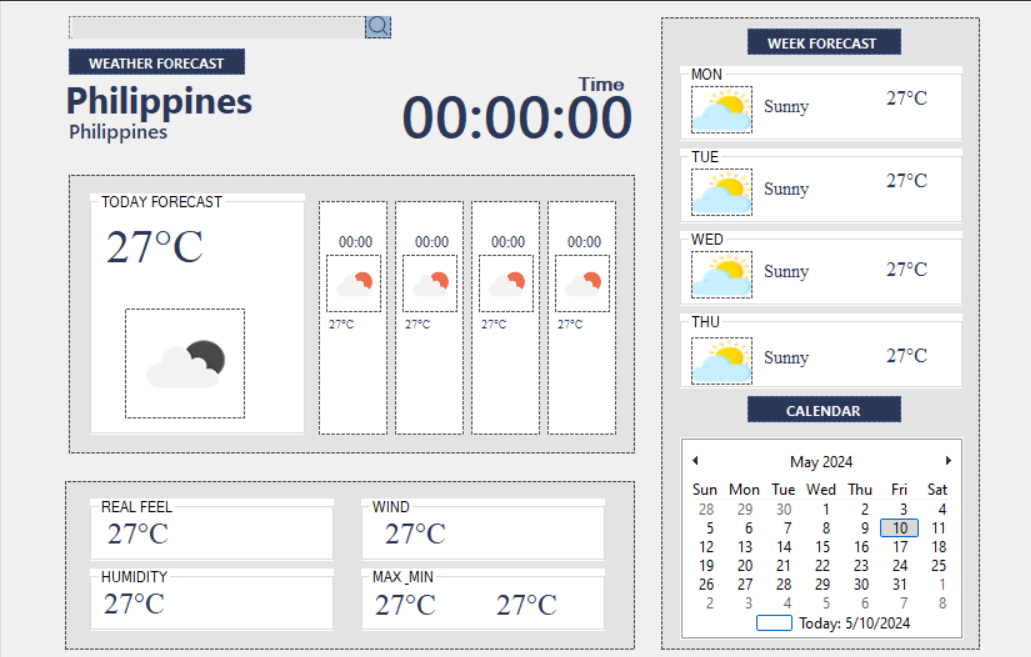Screen dimensions: 1031x657
Task: Select June 8 in the calendar
Action: click(942, 603)
